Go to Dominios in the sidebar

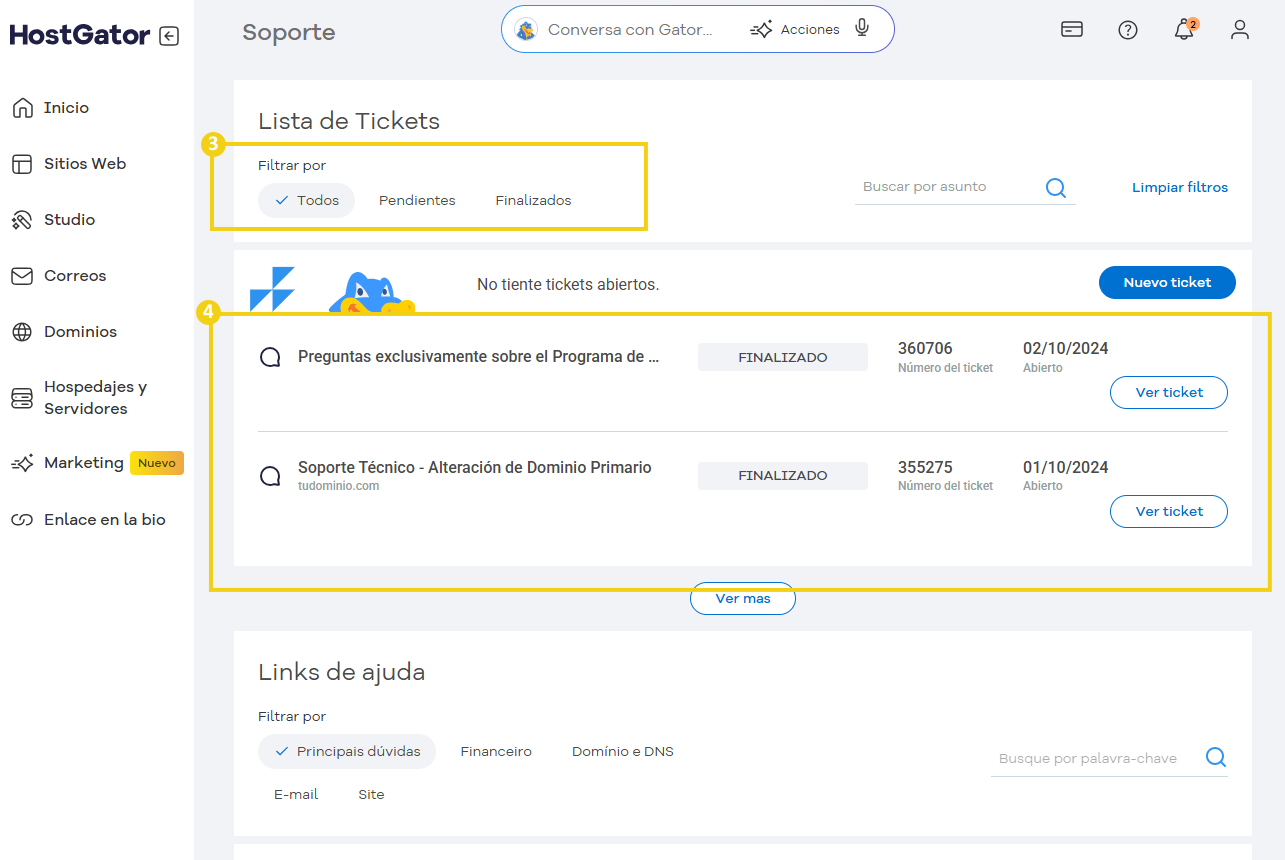click(80, 332)
